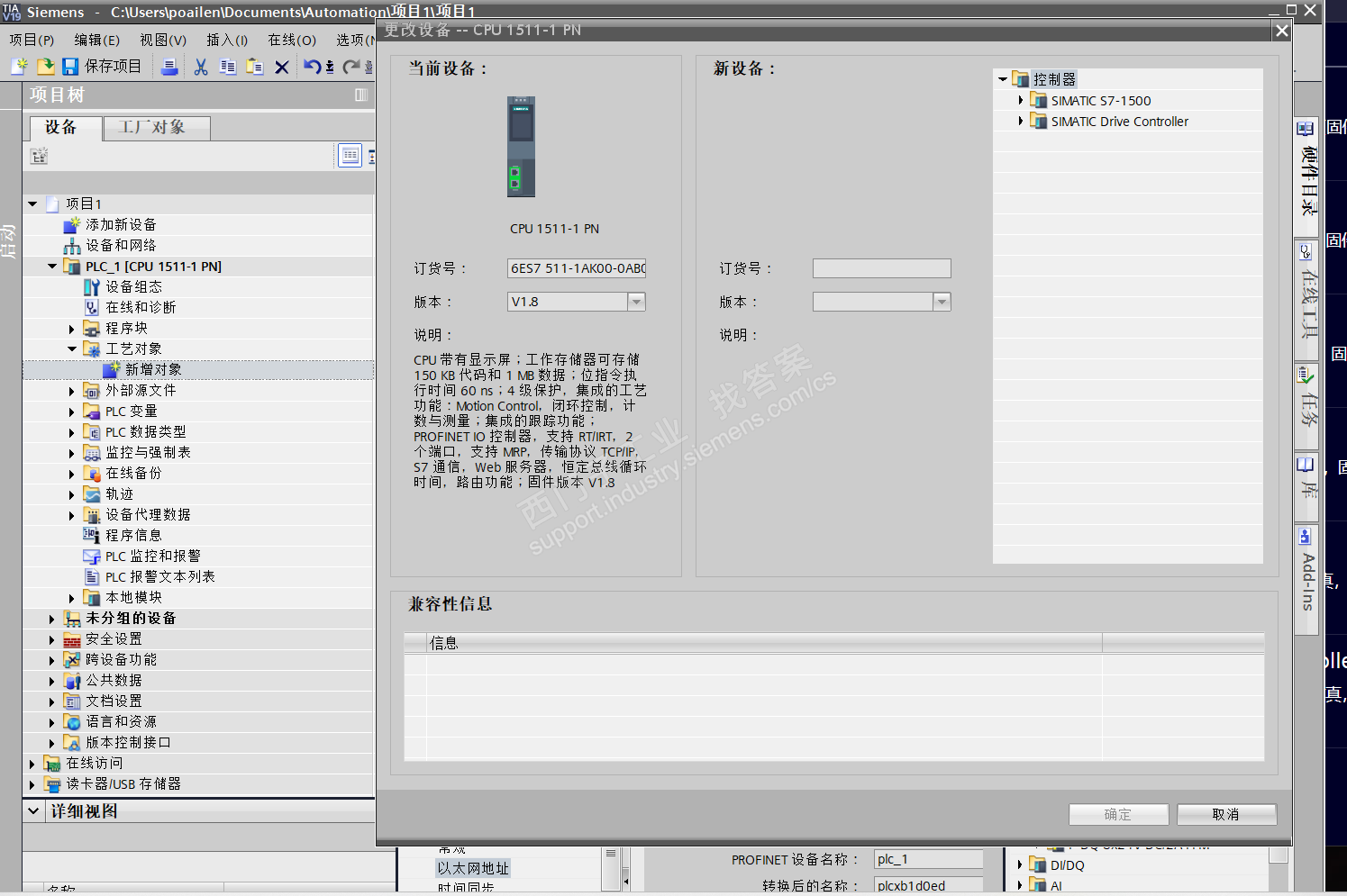Expand the SIMATIC S7-1500 node
1347x896 pixels.
1021,100
